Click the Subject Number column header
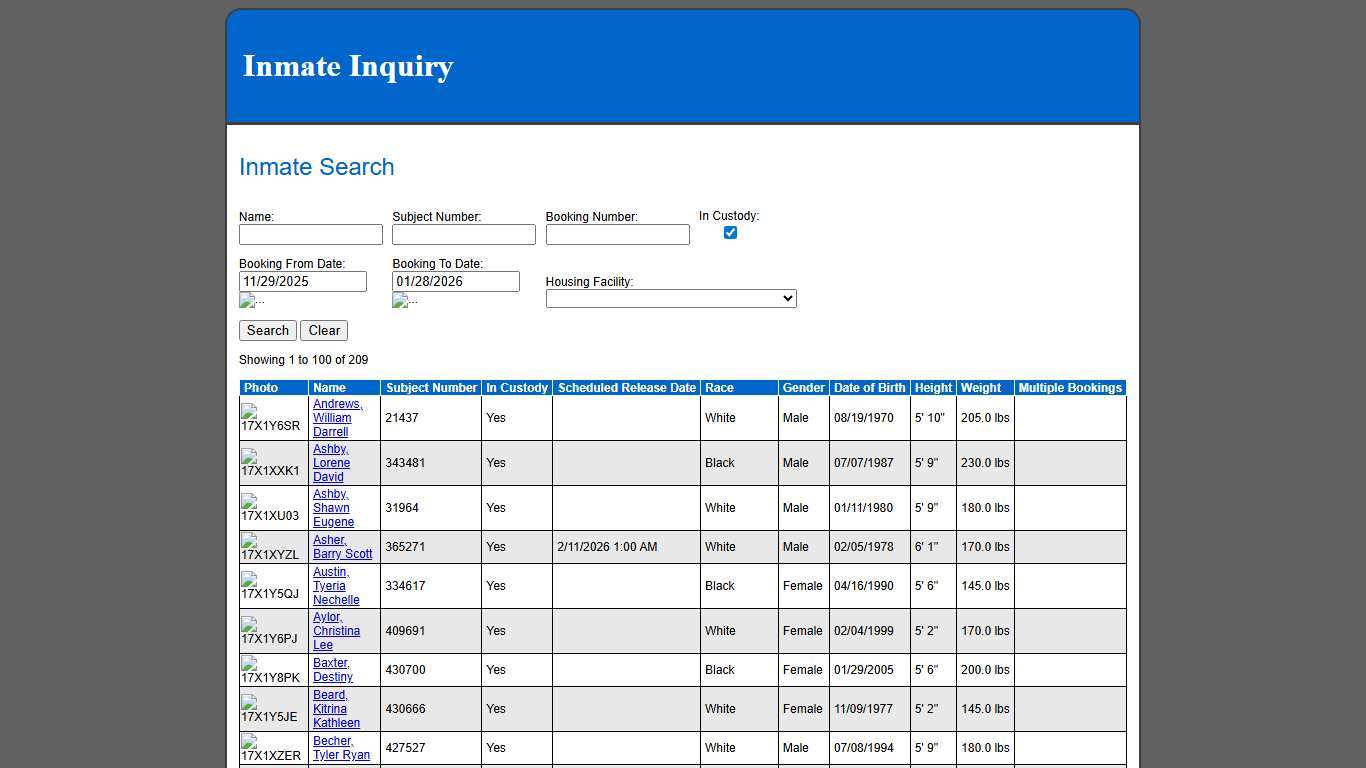The image size is (1366, 768). click(431, 388)
